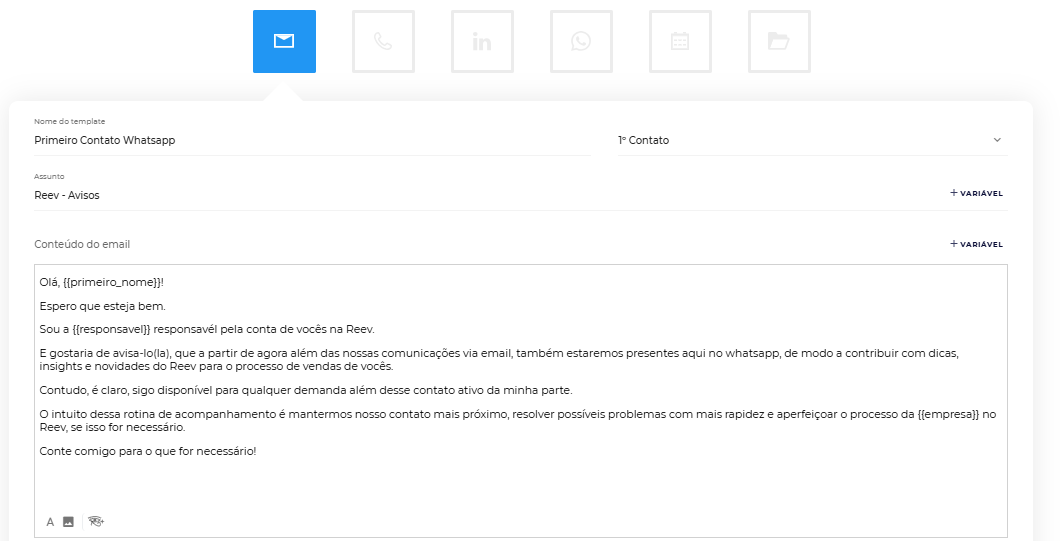This screenshot has height=541, width=1060.
Task: Click the paragraph starting 'Contudo, é claro'
Action: click(306, 390)
